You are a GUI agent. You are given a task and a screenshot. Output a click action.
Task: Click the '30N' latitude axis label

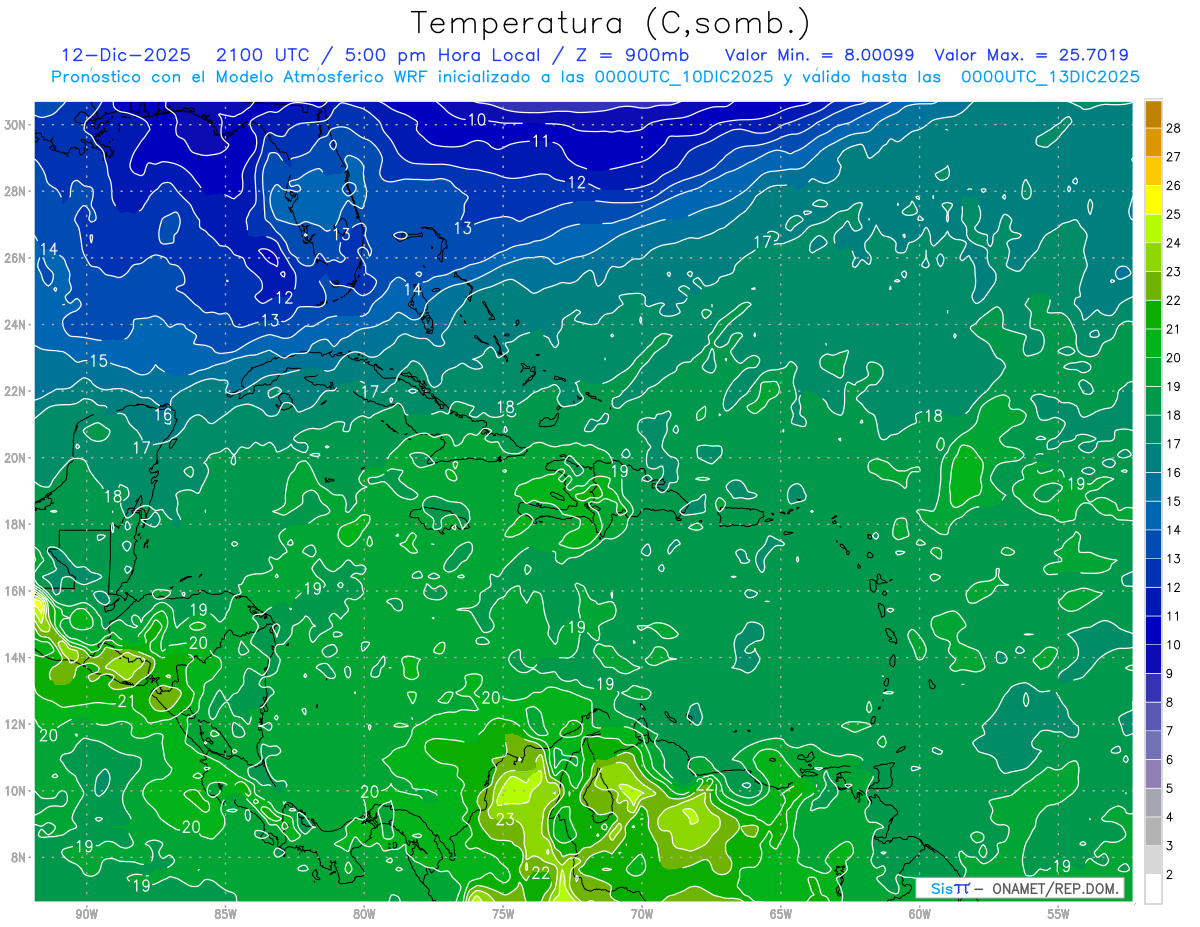(x=17, y=124)
